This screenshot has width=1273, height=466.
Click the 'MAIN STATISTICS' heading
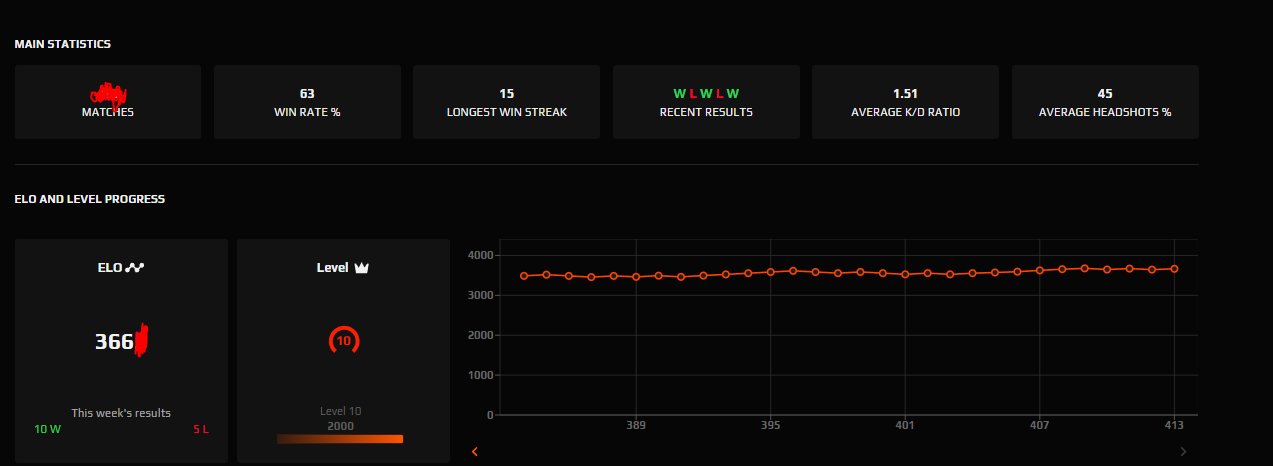63,44
